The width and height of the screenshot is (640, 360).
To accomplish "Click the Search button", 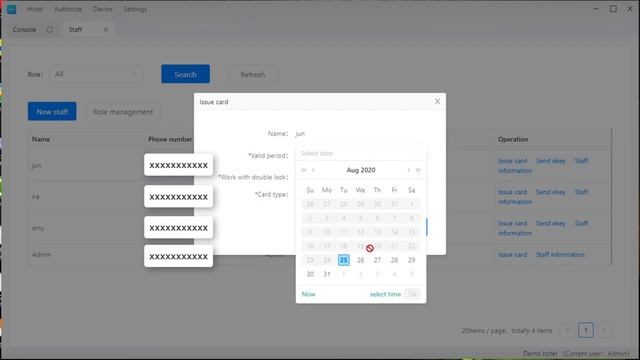I will [185, 74].
